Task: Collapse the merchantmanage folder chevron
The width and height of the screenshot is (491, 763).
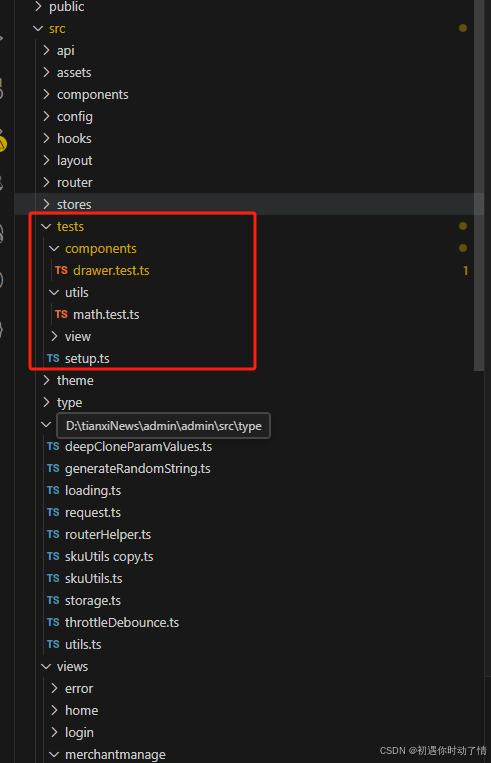Action: (54, 755)
